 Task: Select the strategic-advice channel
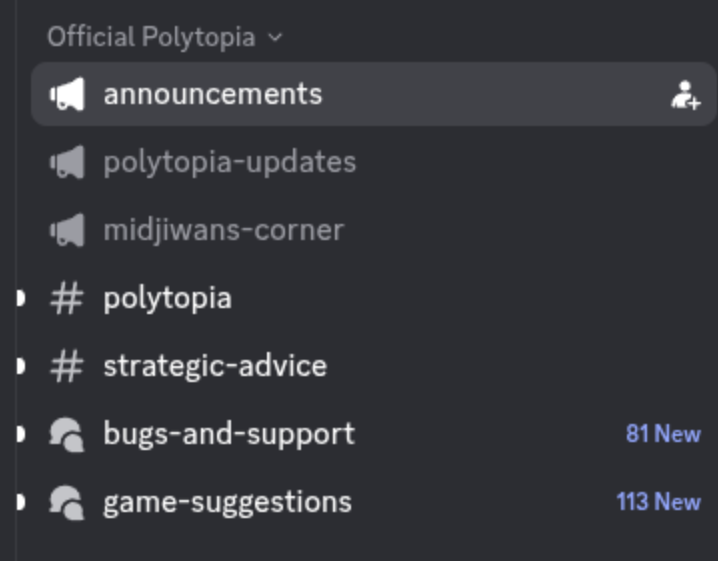[214, 366]
